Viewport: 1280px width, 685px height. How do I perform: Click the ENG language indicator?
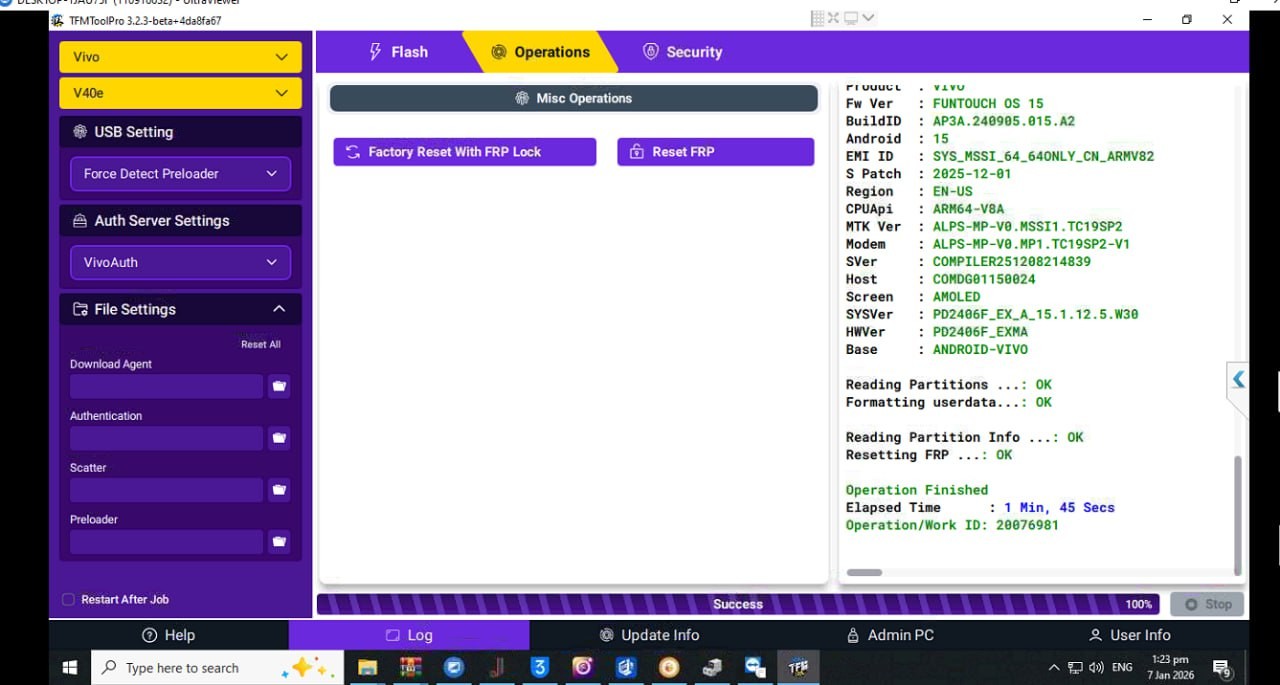[1122, 667]
